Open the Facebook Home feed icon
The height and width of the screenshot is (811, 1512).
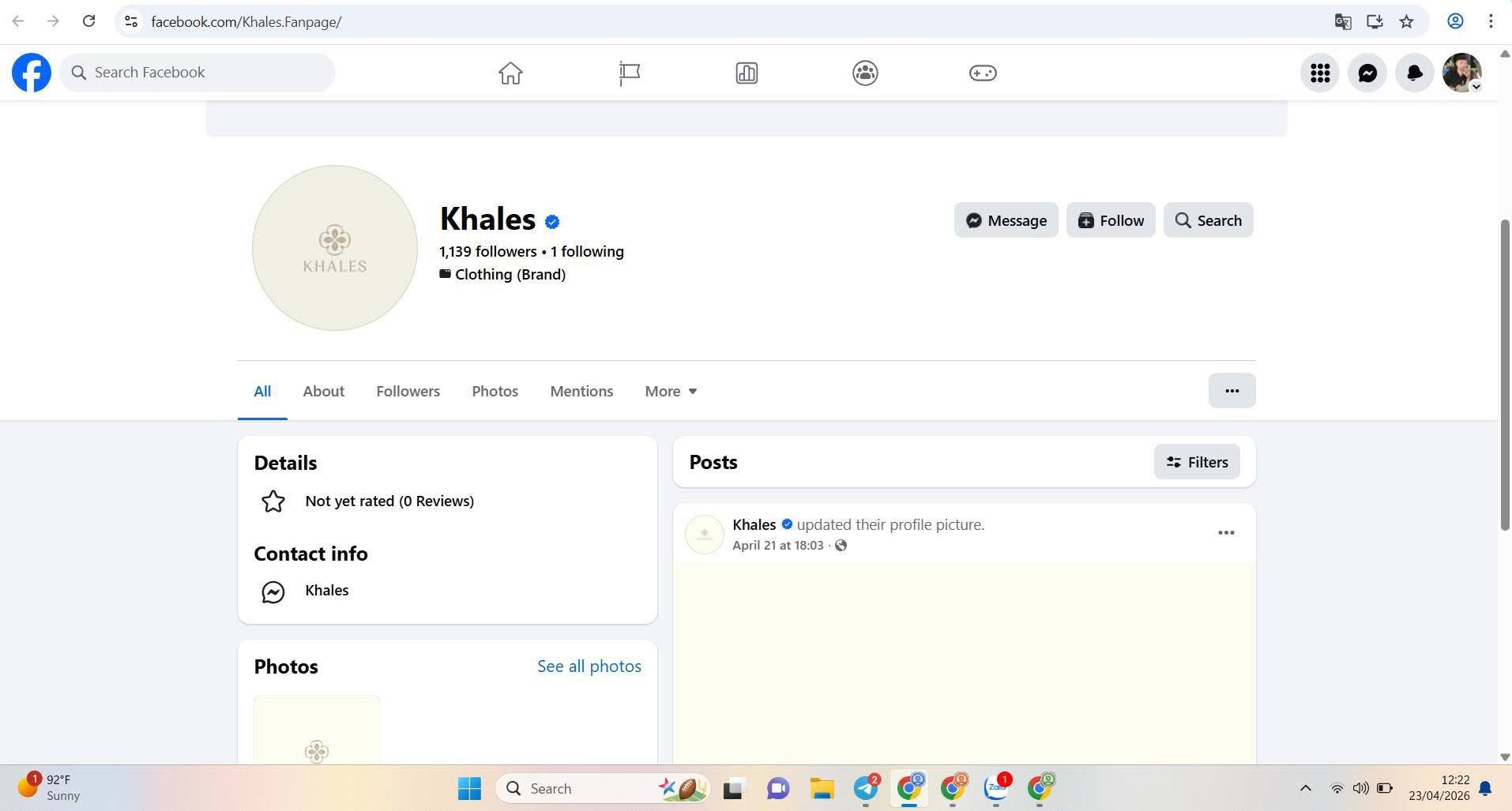[510, 73]
